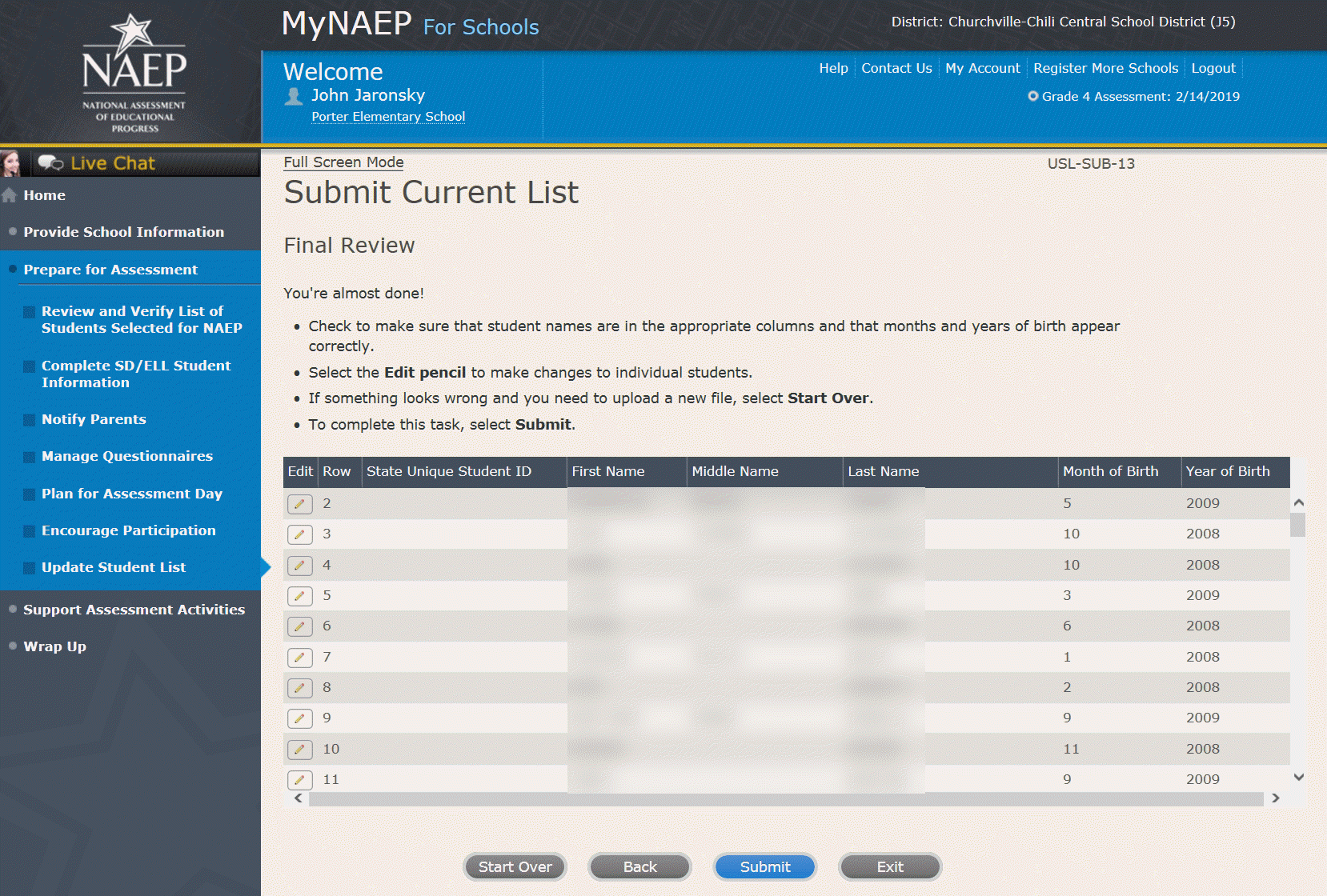Expand the Provide School Information section

coord(123,232)
